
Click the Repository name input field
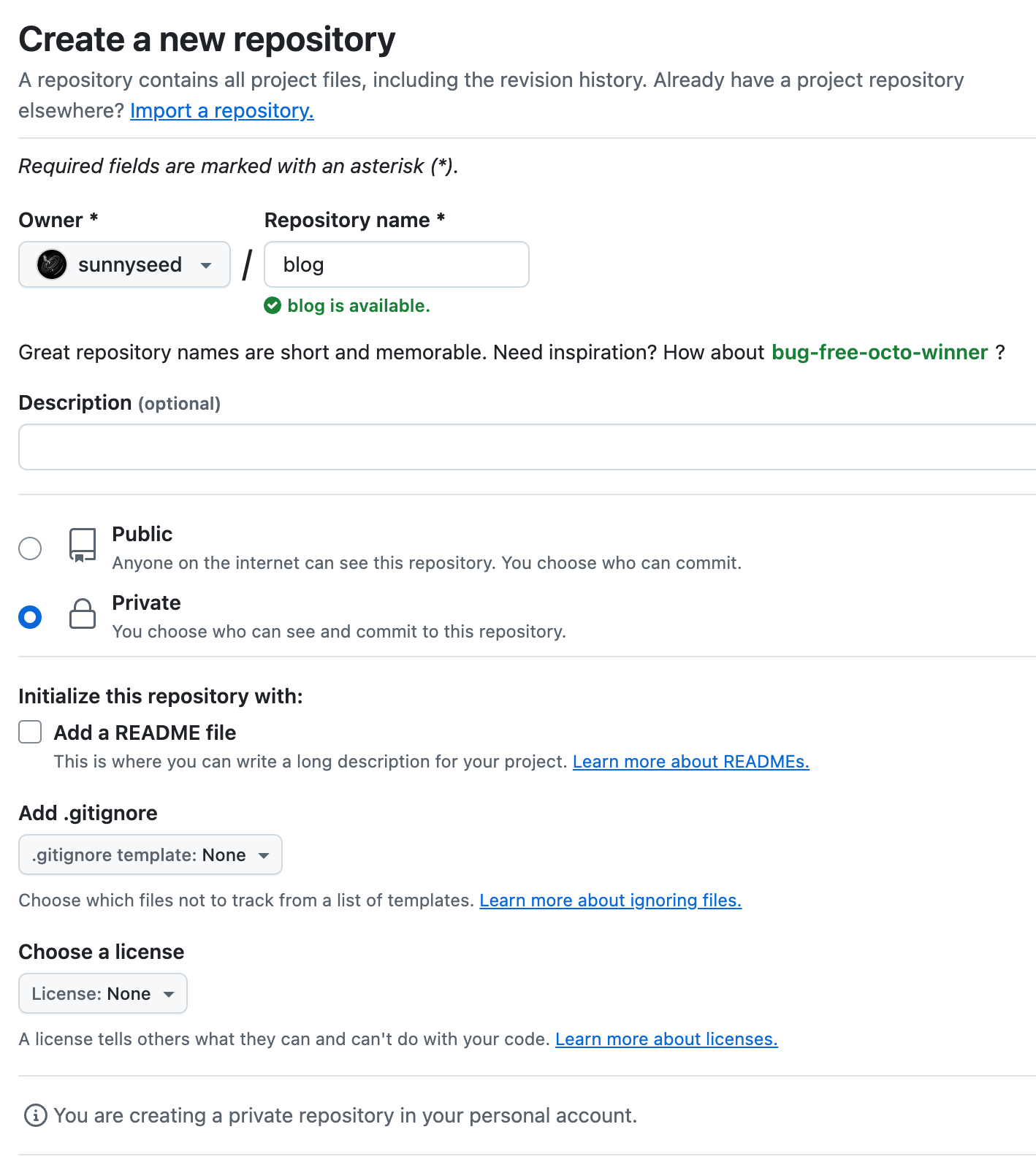(x=396, y=264)
